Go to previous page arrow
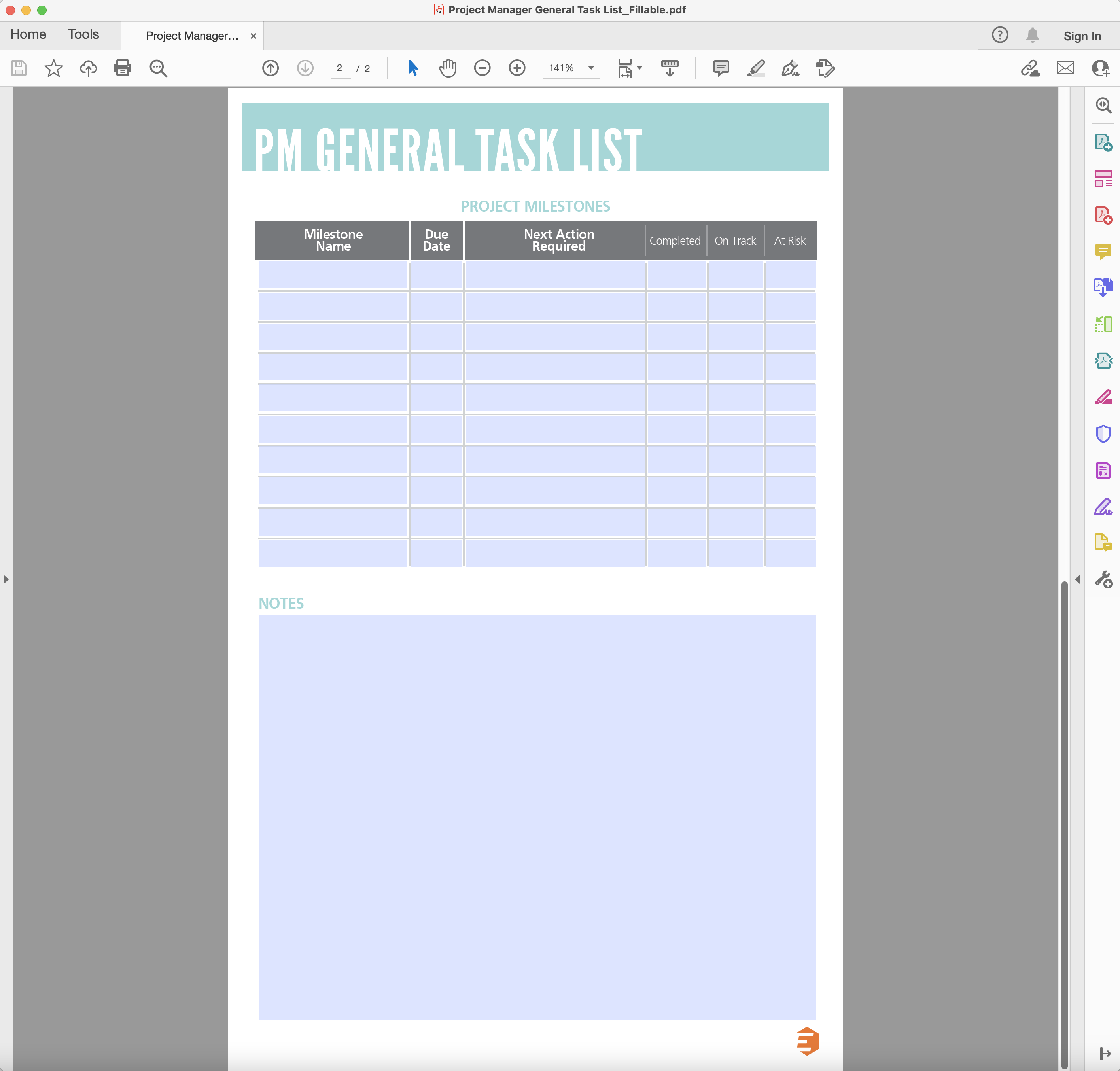The image size is (1120, 1071). [271, 68]
